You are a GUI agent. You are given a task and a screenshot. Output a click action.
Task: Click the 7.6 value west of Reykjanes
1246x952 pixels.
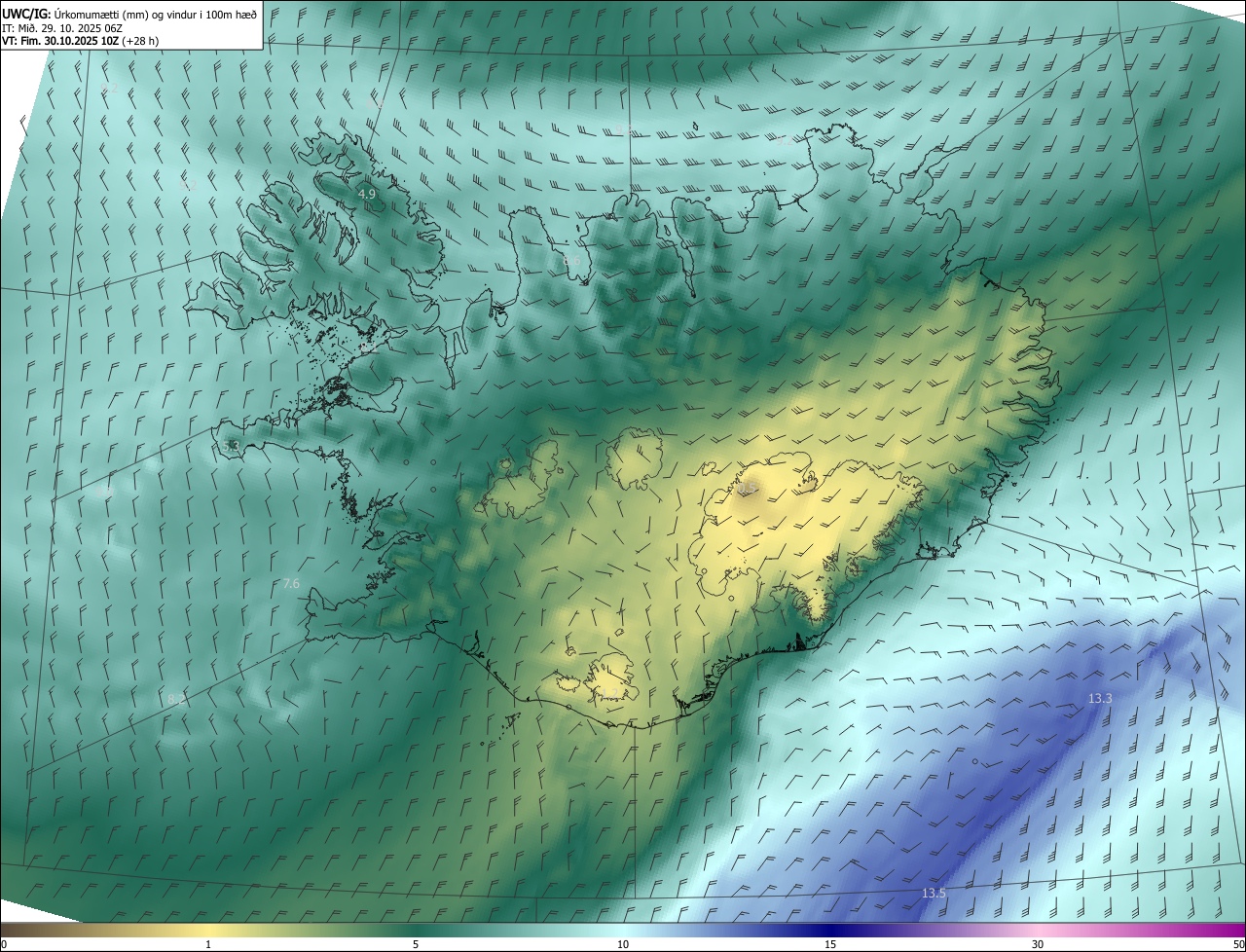(291, 584)
